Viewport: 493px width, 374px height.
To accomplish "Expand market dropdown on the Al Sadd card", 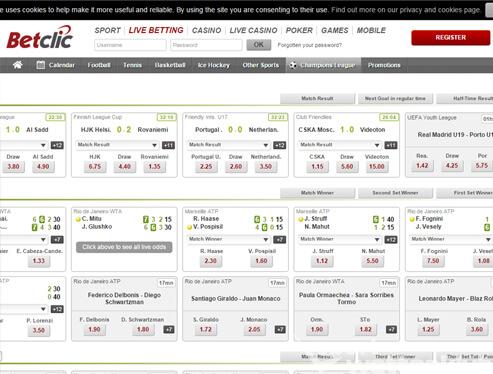I will (x=23, y=145).
